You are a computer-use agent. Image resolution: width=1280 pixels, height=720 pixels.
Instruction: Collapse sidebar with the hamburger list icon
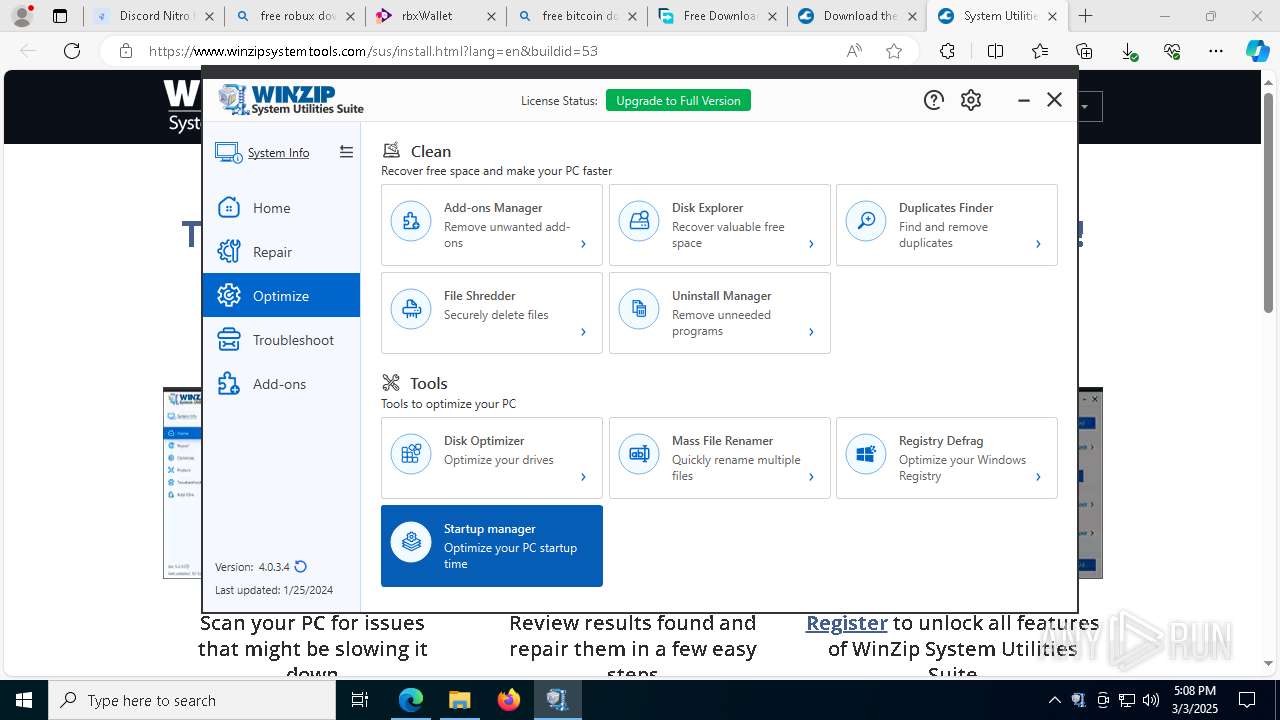(x=346, y=152)
